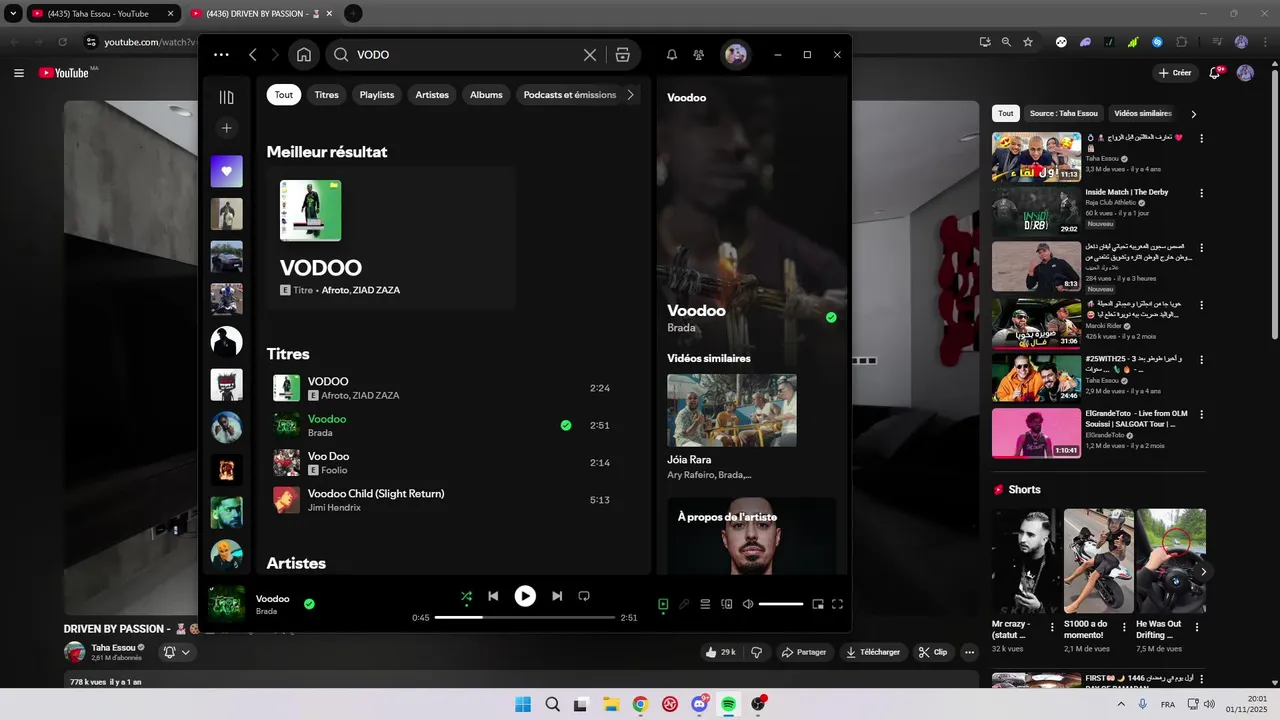Skip to previous track
The height and width of the screenshot is (720, 1280).
tap(493, 596)
